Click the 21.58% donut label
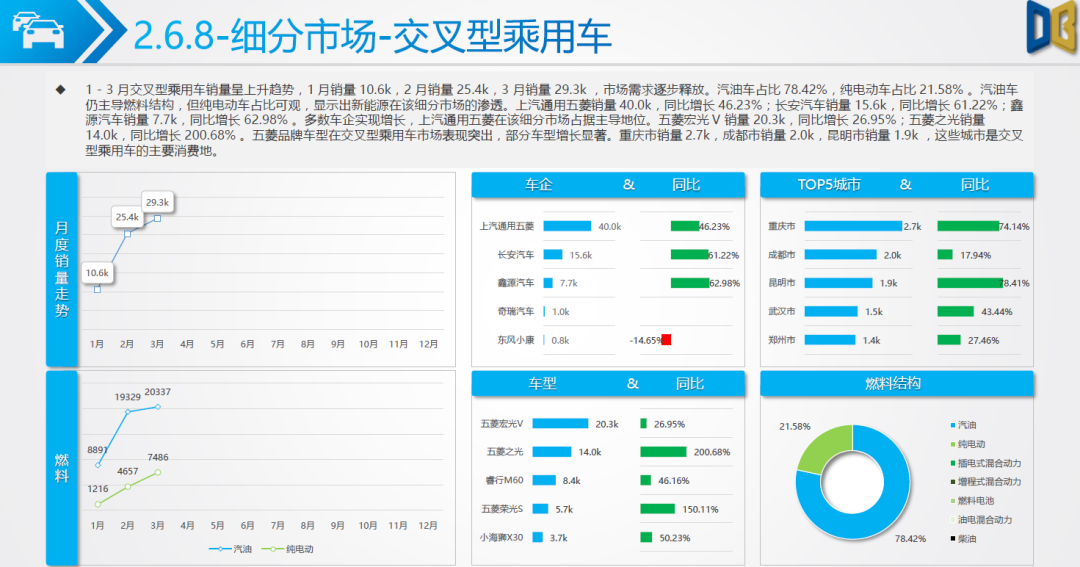 click(794, 426)
